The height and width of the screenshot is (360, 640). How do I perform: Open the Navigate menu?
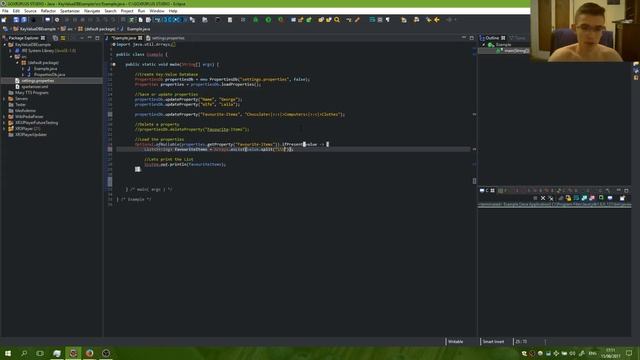pyautogui.click(x=92, y=11)
